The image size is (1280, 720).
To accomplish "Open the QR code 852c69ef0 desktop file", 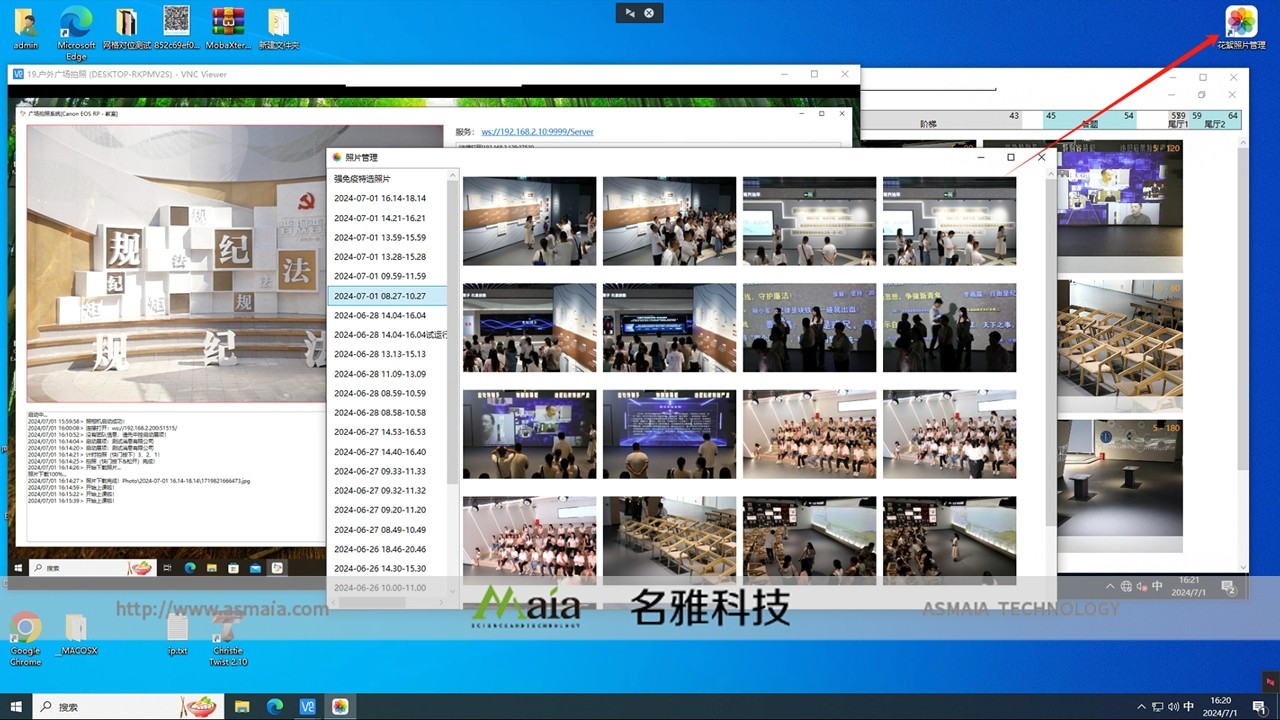I will (x=177, y=28).
